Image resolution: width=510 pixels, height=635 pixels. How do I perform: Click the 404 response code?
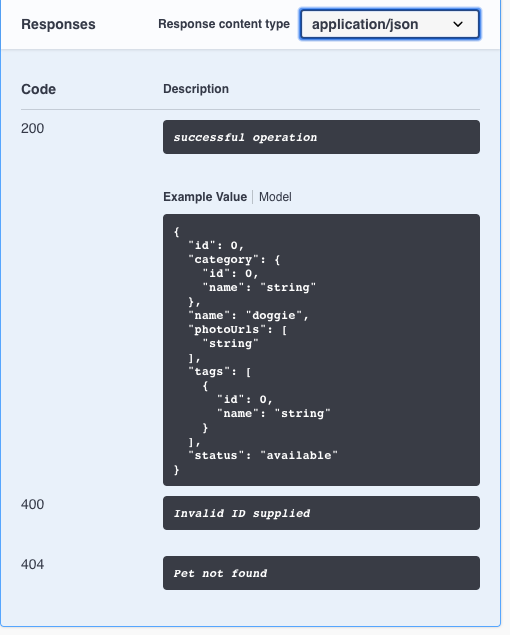point(32,565)
